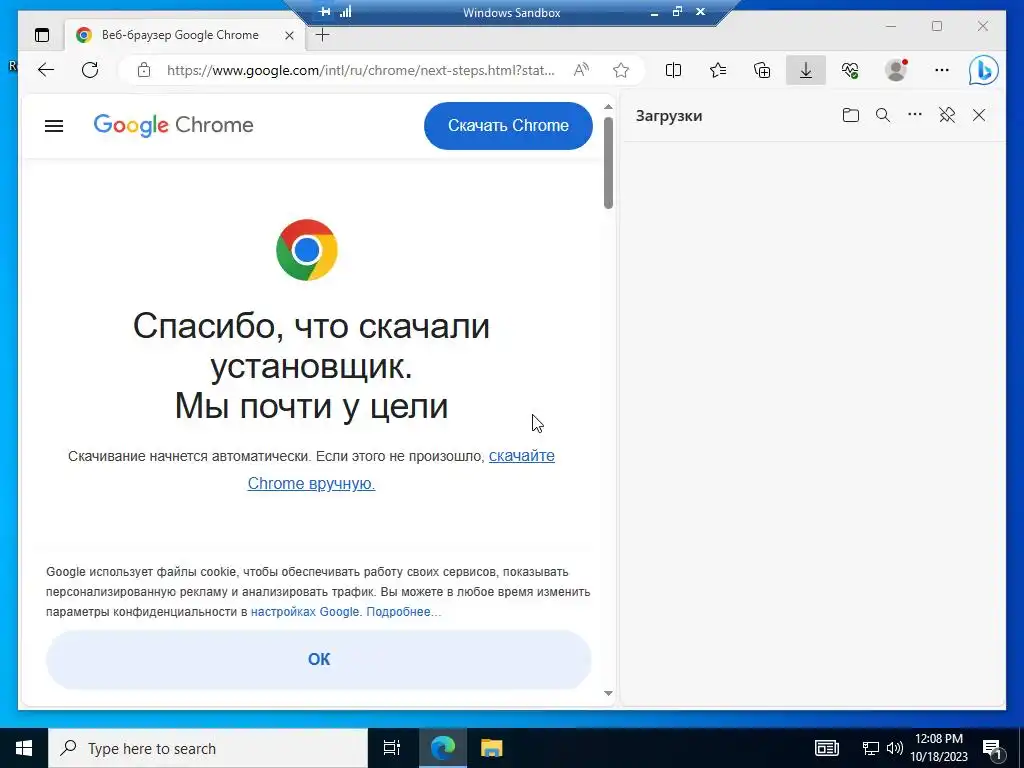
Task: Open File Explorer from taskbar
Action: click(x=492, y=748)
